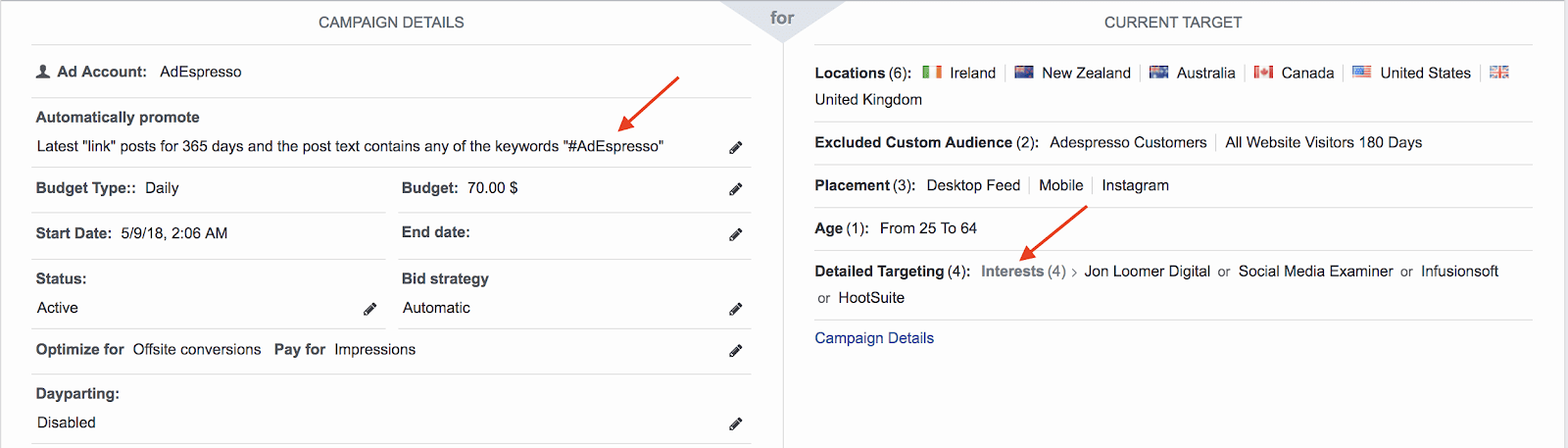This screenshot has width=1568, height=448.
Task: Click the CURRENT TARGET heading
Action: pyautogui.click(x=1173, y=23)
